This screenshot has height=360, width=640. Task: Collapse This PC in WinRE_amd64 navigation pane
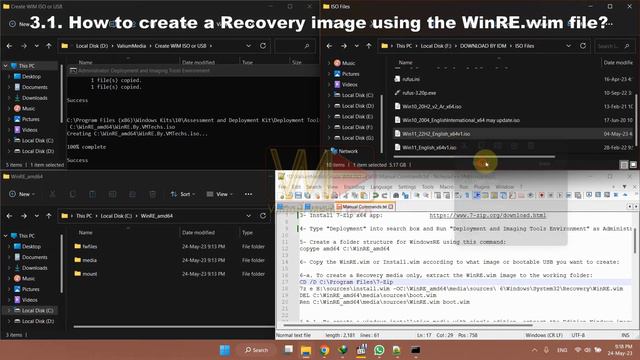[x=5, y=236]
